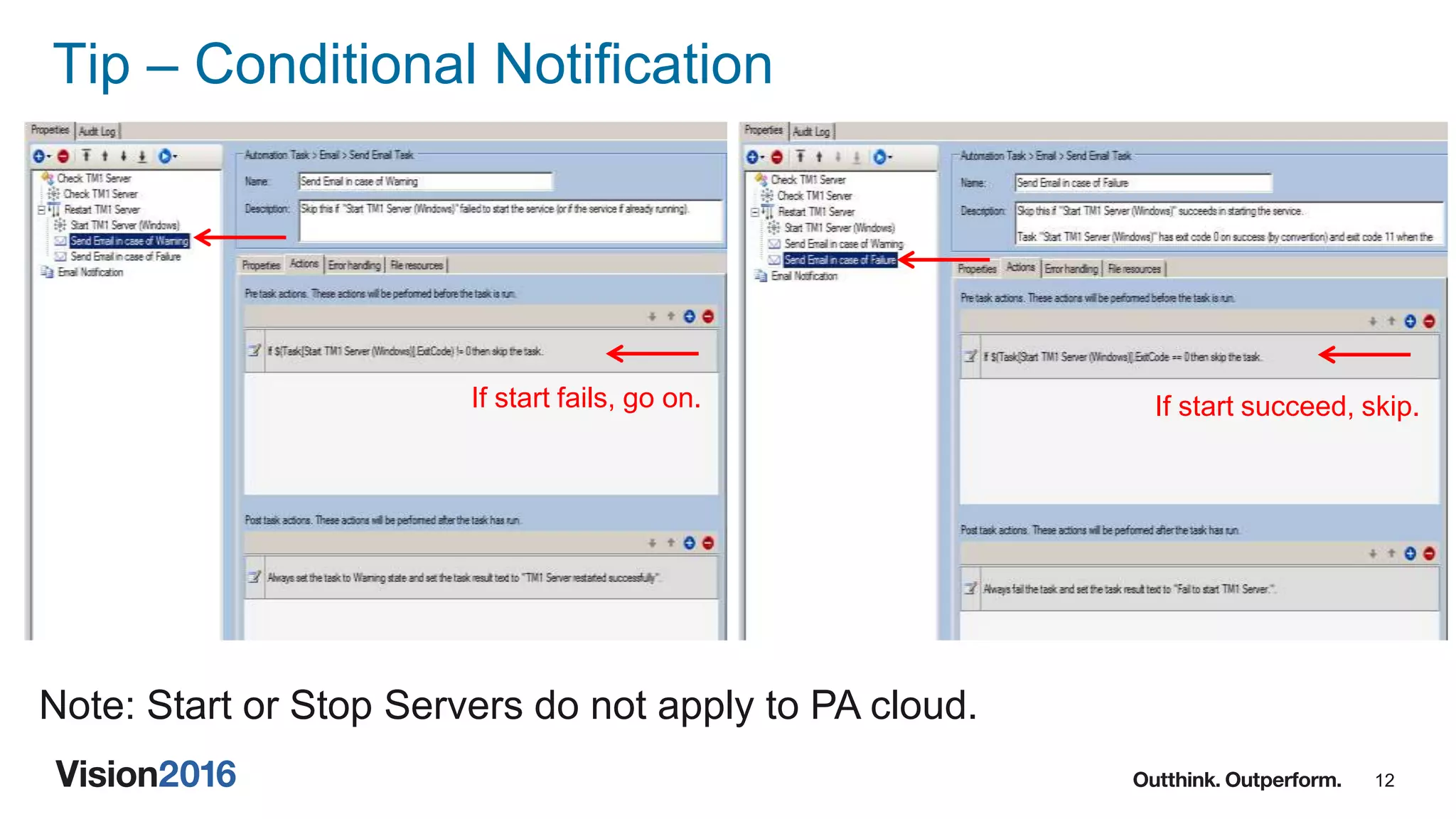Add a pre-task action in right window
The width and height of the screenshot is (1456, 819).
(x=1410, y=321)
